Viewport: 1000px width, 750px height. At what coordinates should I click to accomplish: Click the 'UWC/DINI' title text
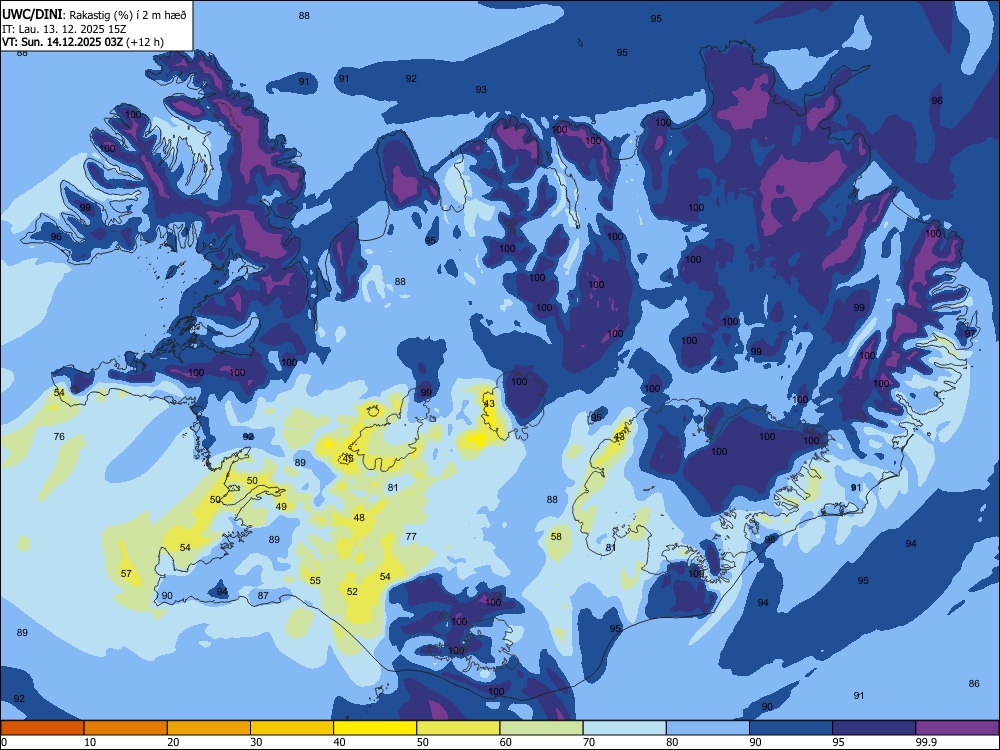click(32, 15)
